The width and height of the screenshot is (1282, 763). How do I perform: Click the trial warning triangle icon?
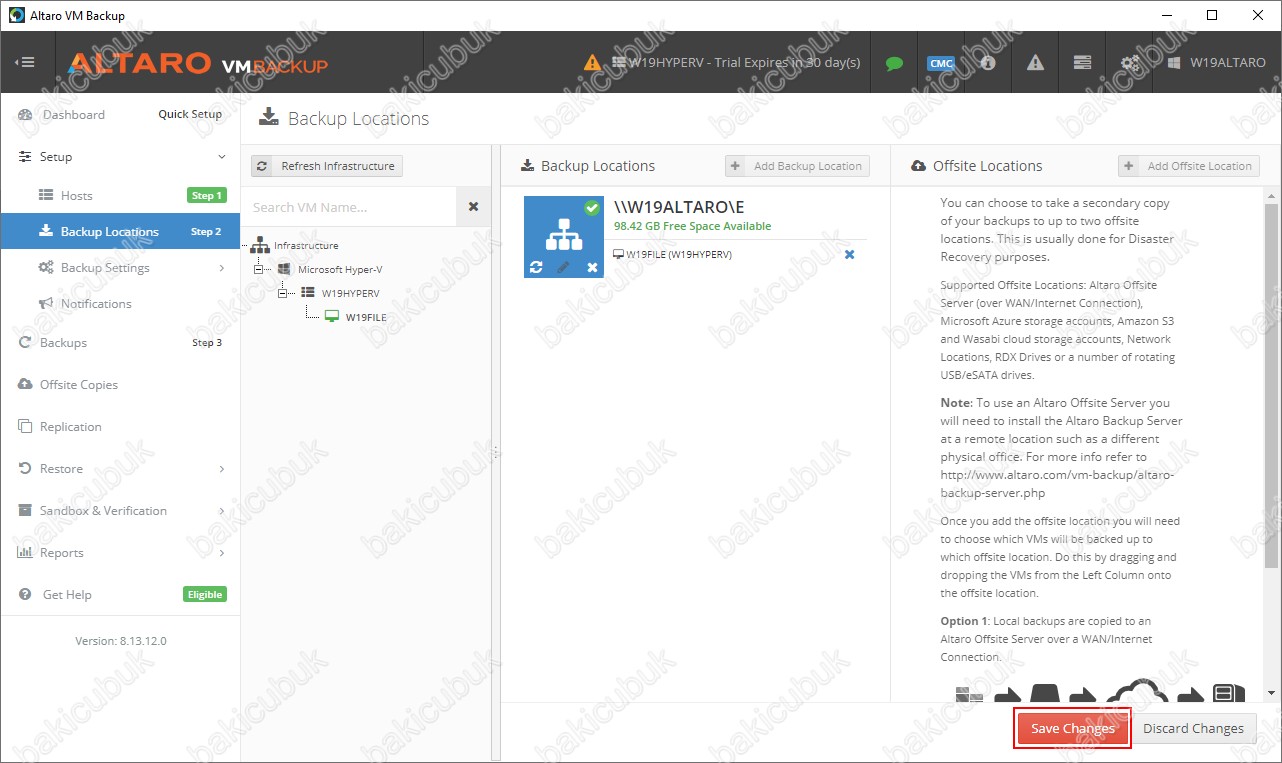[593, 62]
